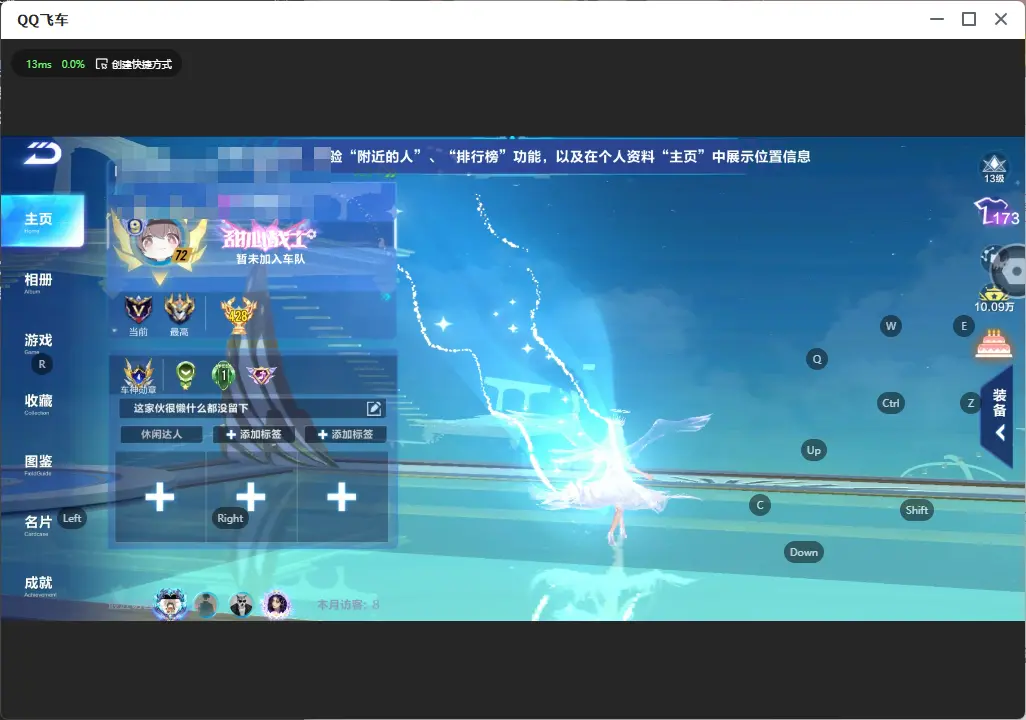Screen dimensions: 1026x720
Task: Switch to the 相册 tab
Action: (38, 283)
